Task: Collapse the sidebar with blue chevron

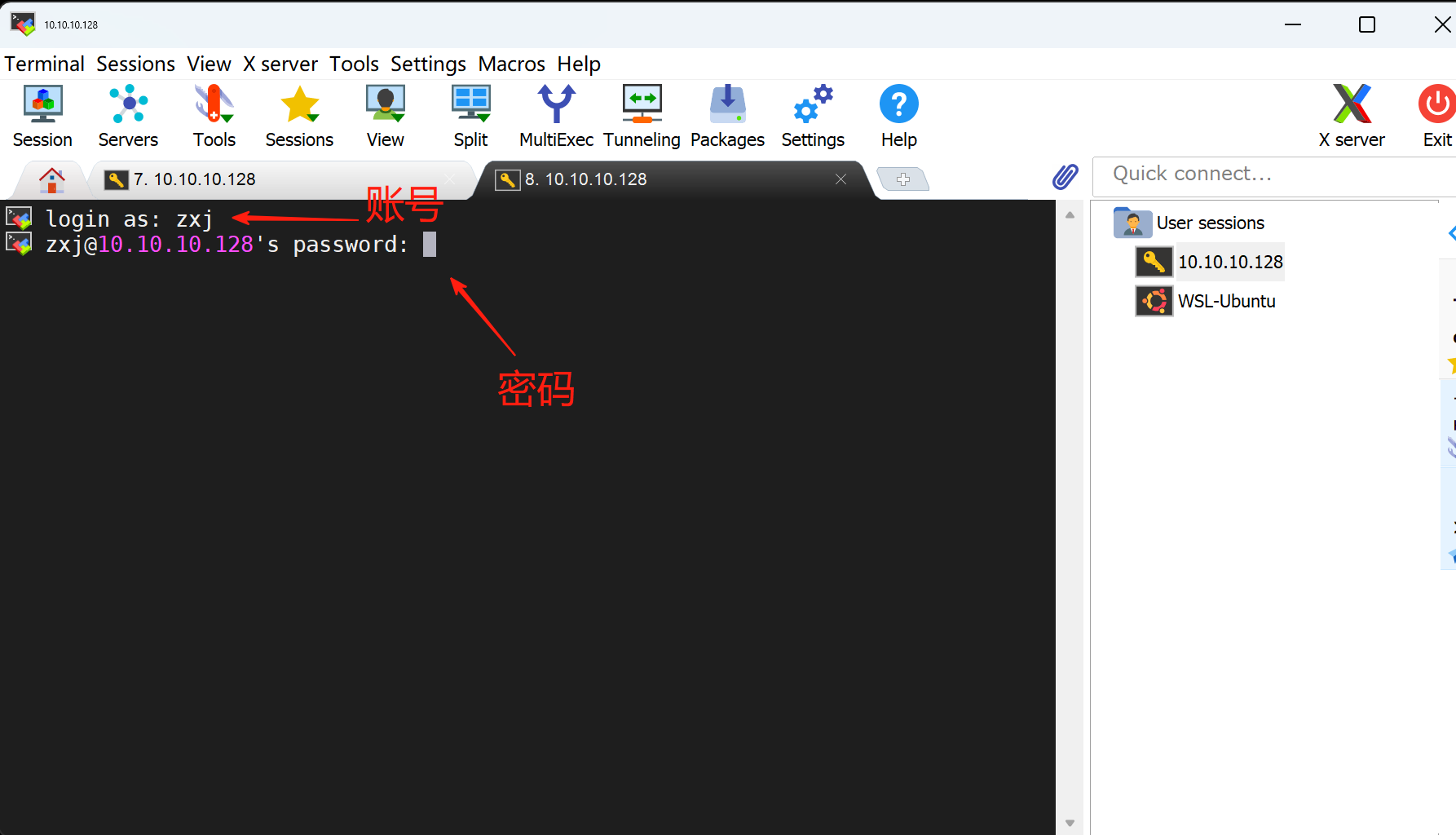Action: 1451,233
